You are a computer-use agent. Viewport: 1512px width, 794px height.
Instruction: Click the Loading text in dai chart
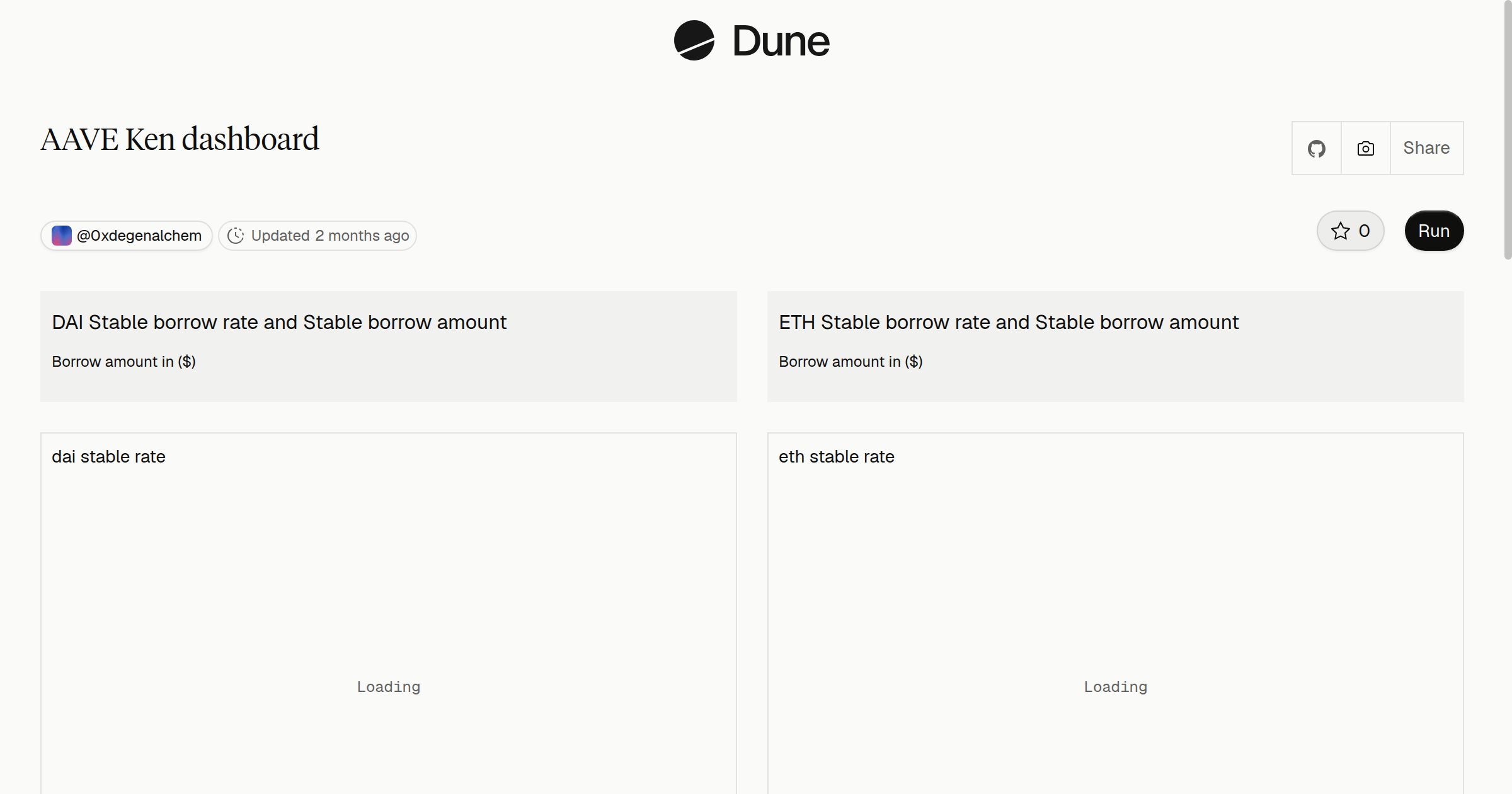389,687
